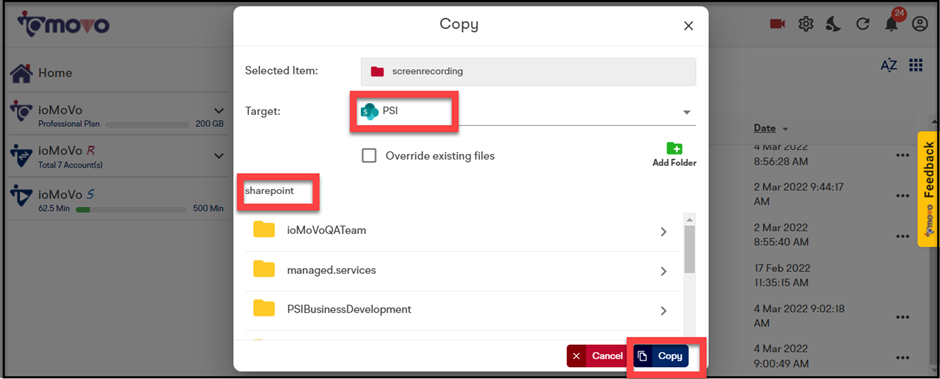Open the settings gear icon
The height and width of the screenshot is (379, 940).
pyautogui.click(x=806, y=24)
